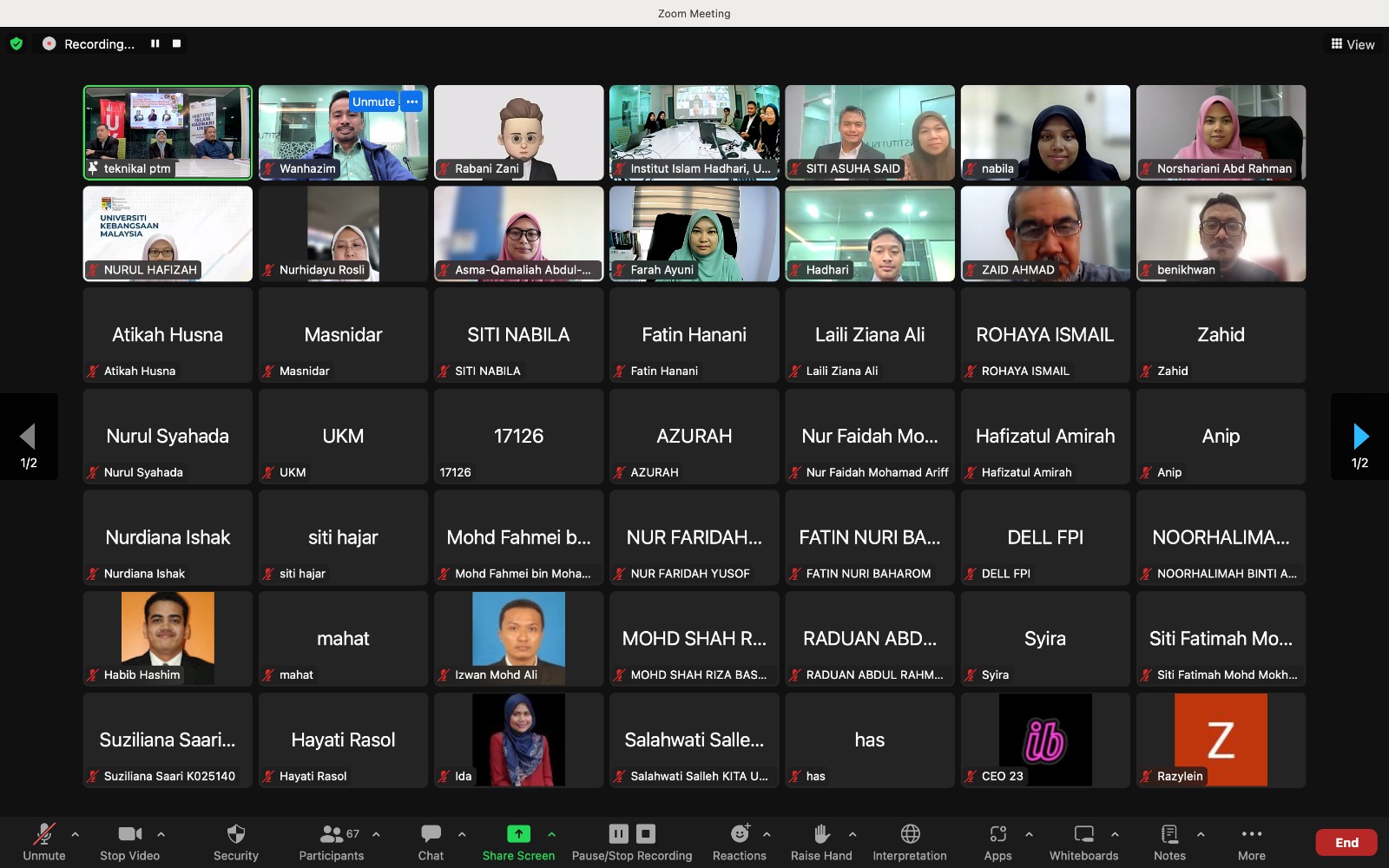Open the Whiteboards icon
Image resolution: width=1389 pixels, height=868 pixels.
tap(1083, 835)
